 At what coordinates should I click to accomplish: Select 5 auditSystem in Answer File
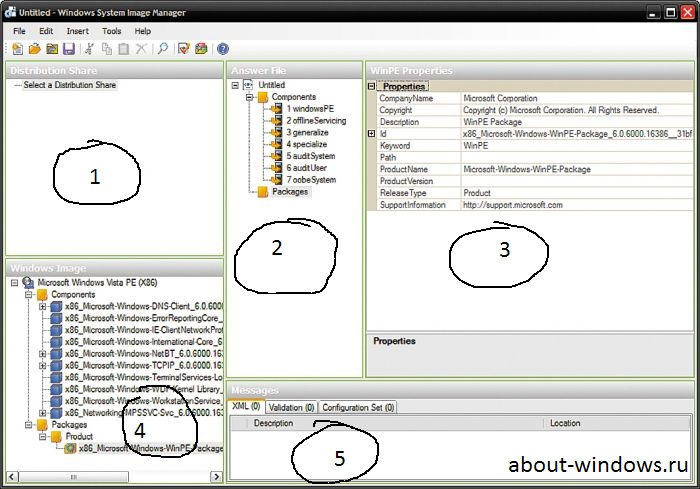pos(311,156)
